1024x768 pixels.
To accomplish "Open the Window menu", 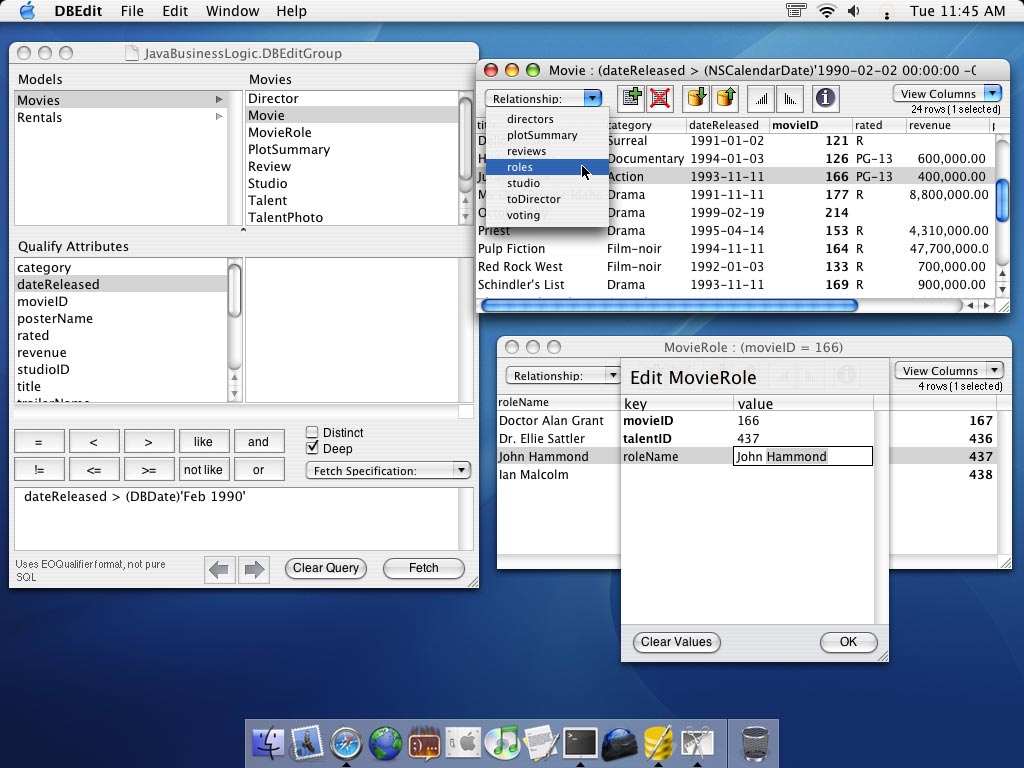I will (232, 11).
